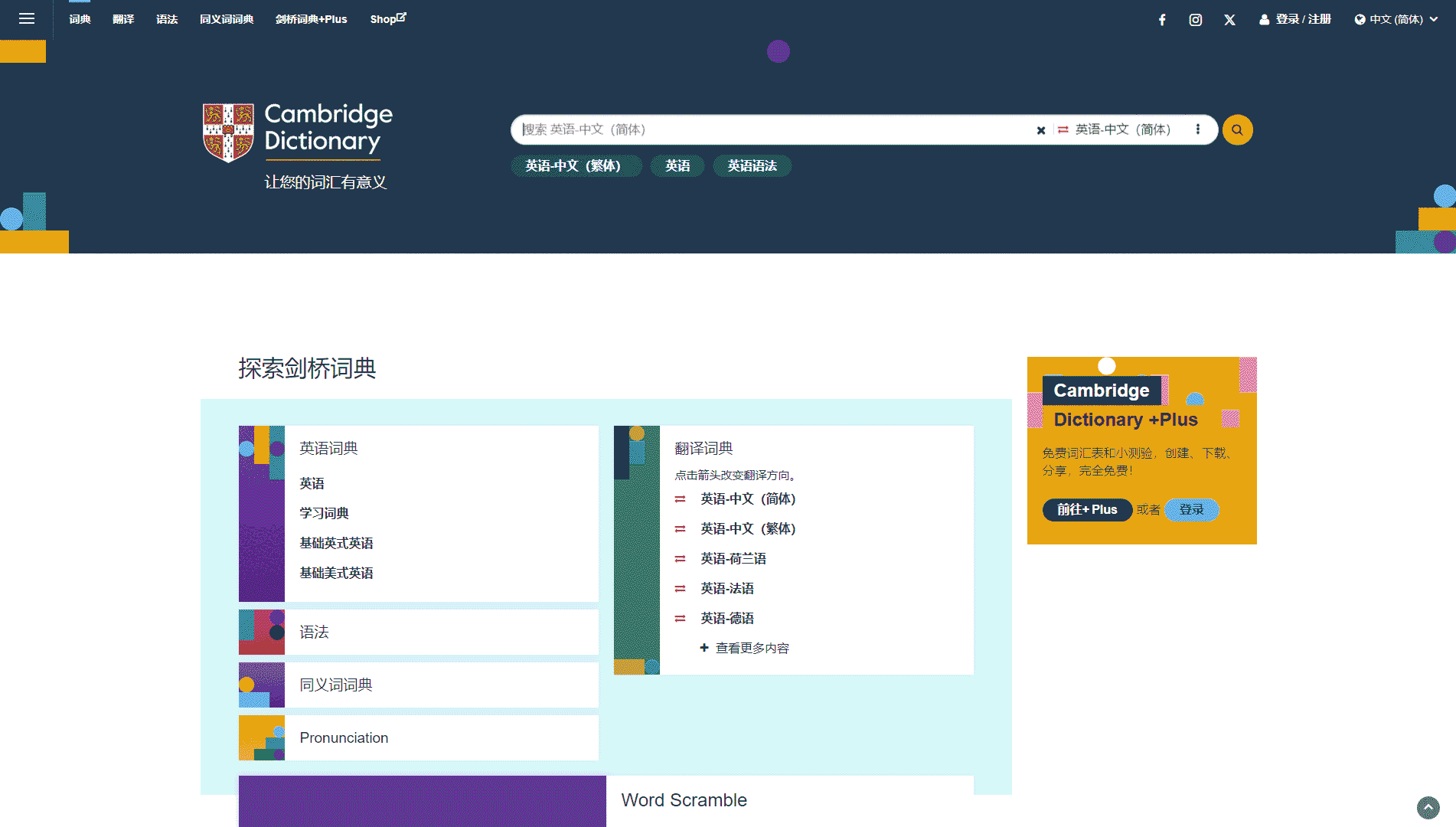Viewport: 1456px width, 827px height.
Task: Select the 英语语法 pill button
Action: [x=752, y=165]
